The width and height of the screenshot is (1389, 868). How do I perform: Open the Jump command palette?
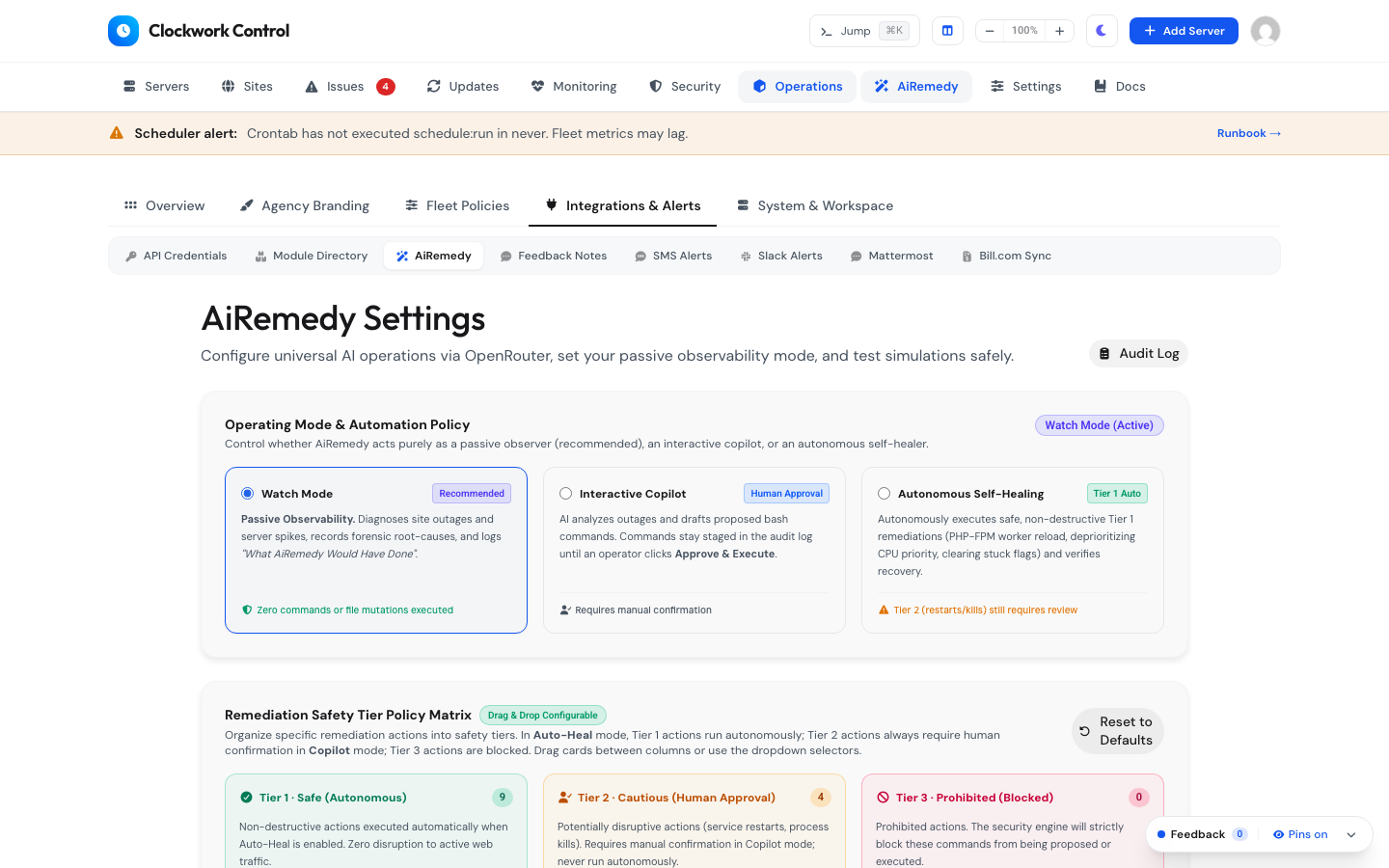(864, 31)
